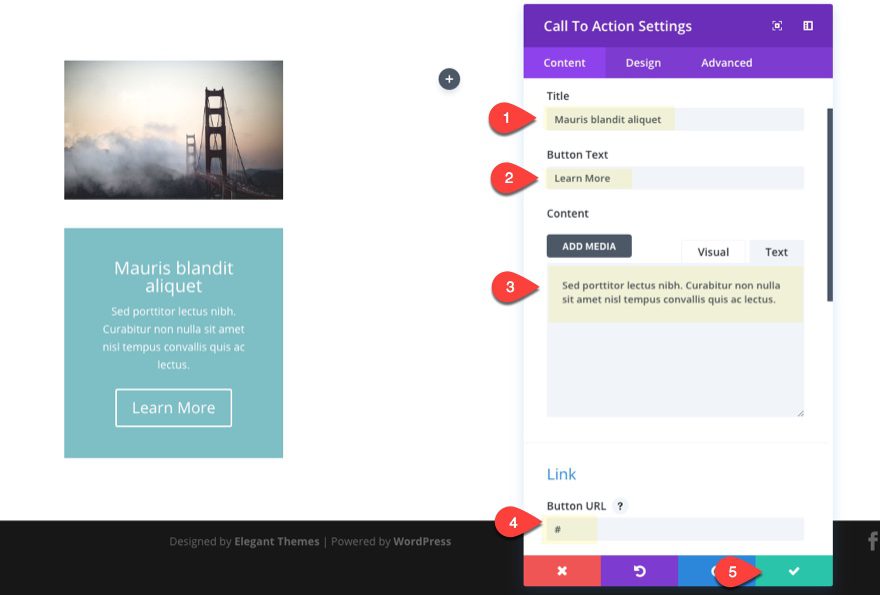Expand the Link section heading

561,474
